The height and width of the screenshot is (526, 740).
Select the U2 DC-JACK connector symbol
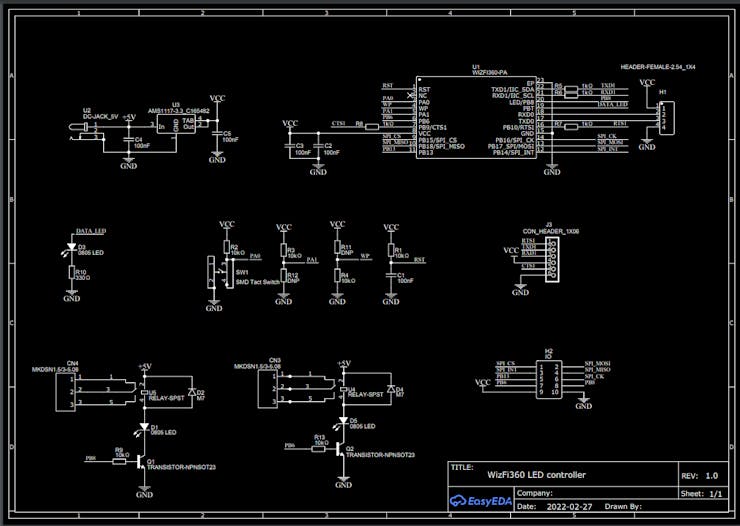pos(86,132)
